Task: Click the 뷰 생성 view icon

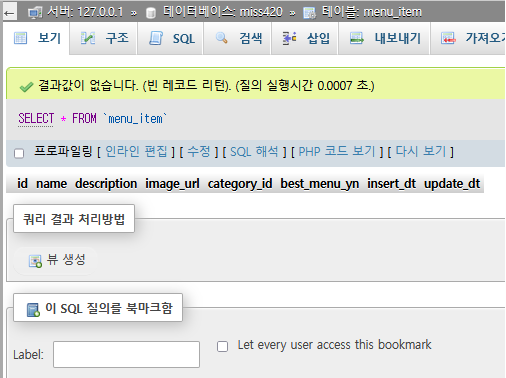Action: pos(35,261)
